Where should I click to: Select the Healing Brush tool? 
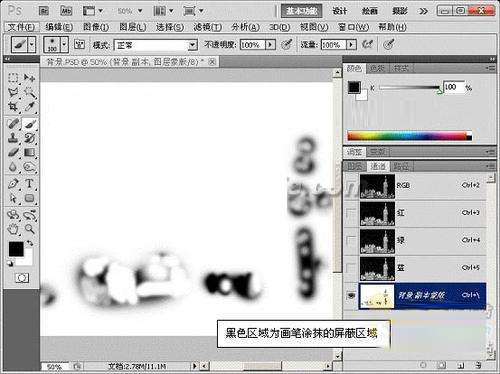tap(13, 124)
